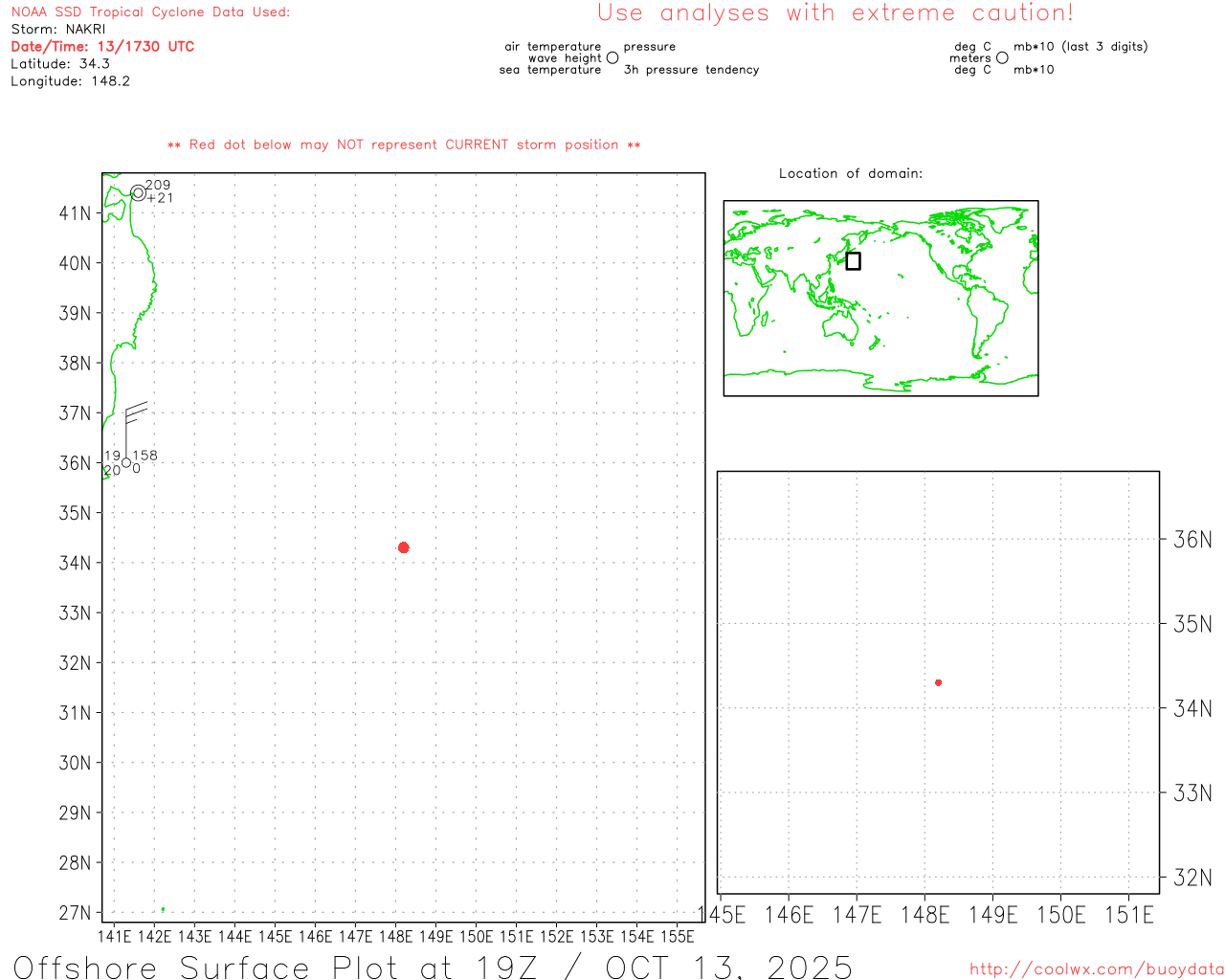Click the 148E label on inset map axis

[x=924, y=915]
